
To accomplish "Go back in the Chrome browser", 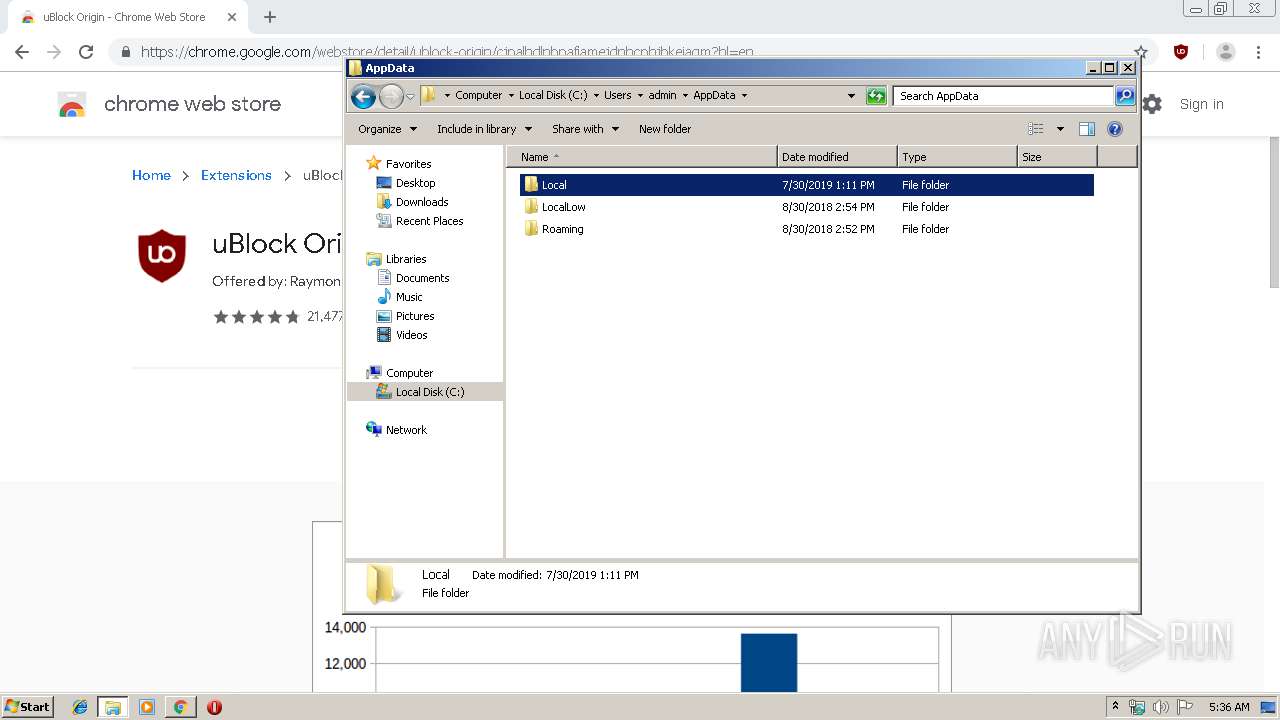I will pyautogui.click(x=22, y=52).
